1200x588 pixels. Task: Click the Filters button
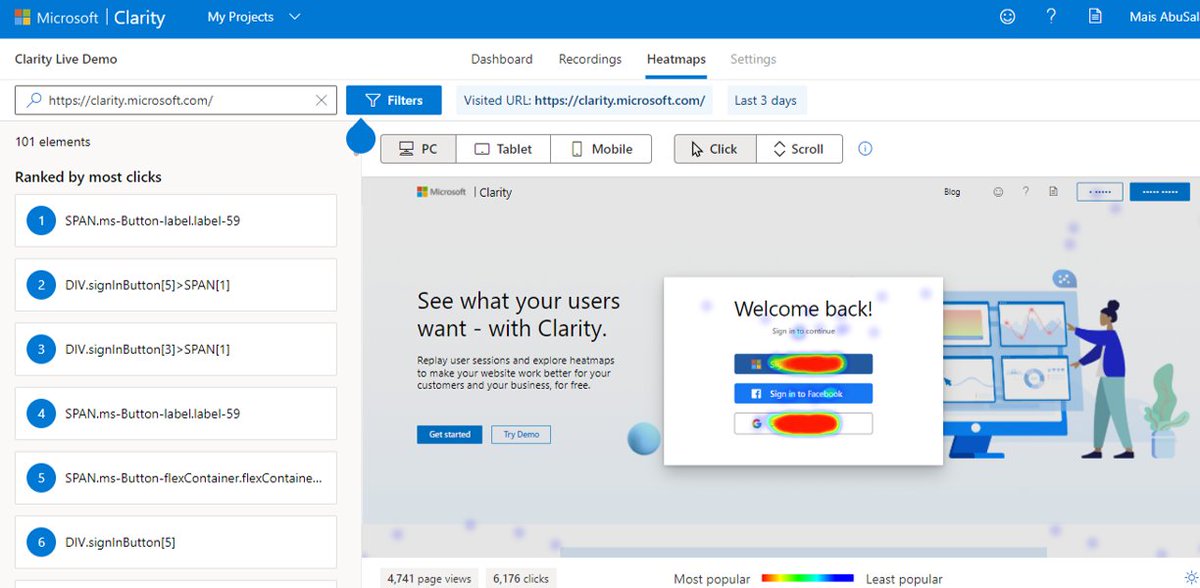pos(394,100)
